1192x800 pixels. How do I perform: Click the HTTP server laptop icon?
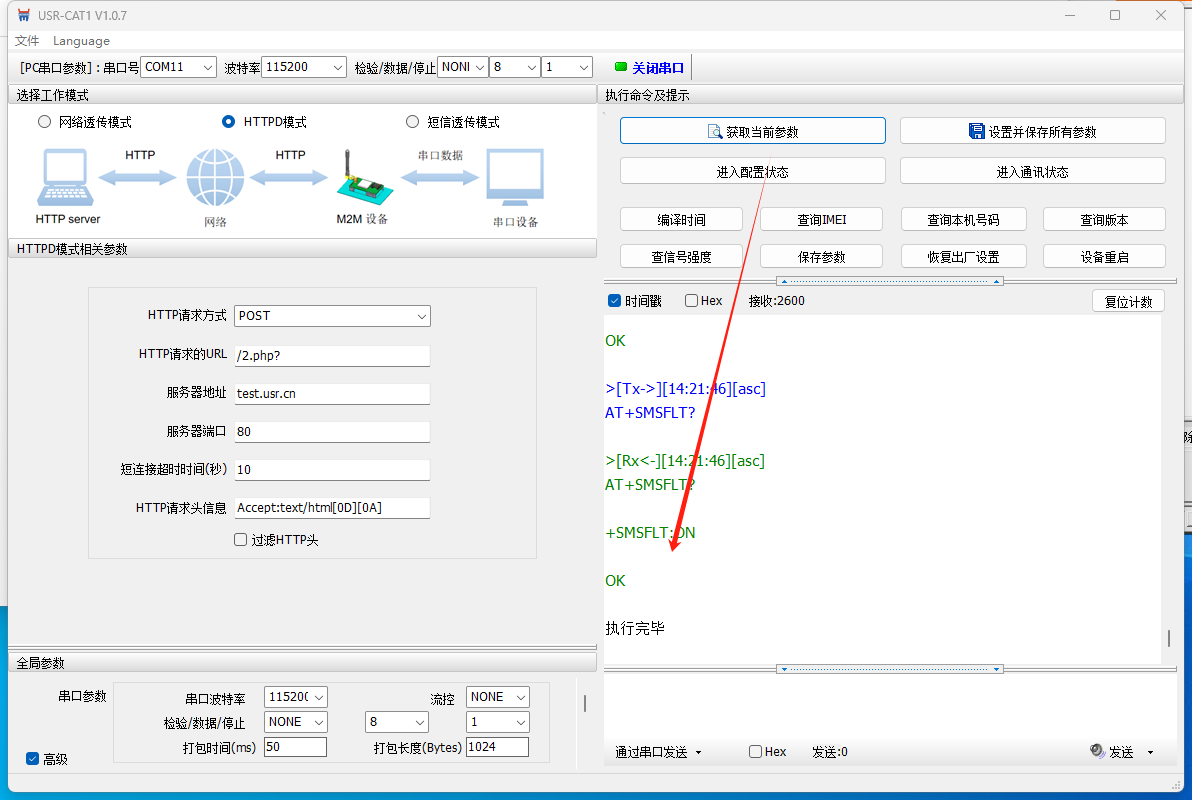point(67,178)
